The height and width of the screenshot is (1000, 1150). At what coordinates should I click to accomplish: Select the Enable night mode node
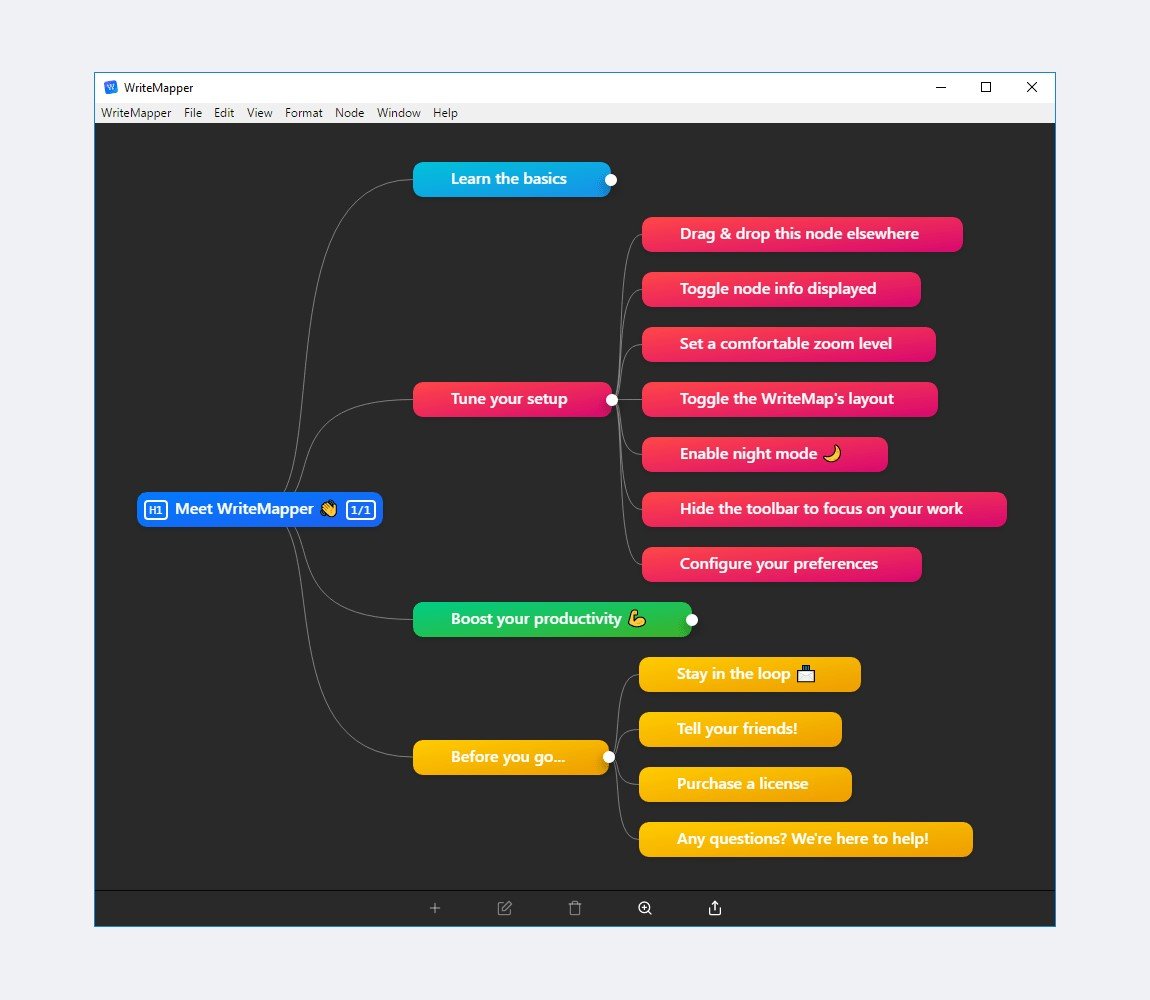[765, 454]
